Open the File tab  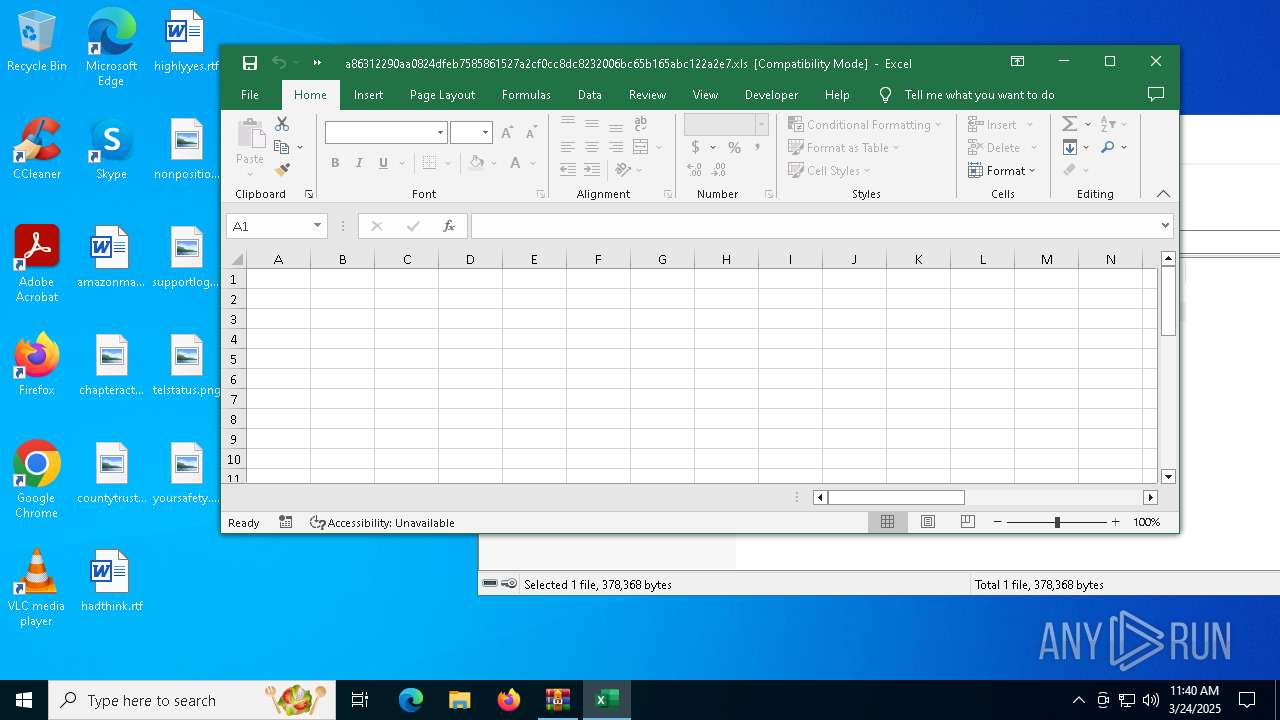click(250, 95)
